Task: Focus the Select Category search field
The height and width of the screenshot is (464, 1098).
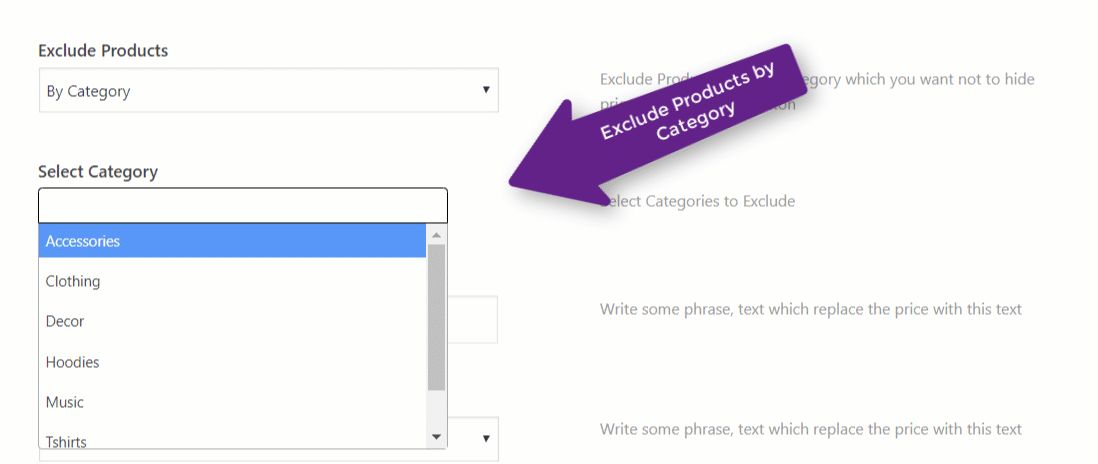Action: (x=243, y=205)
